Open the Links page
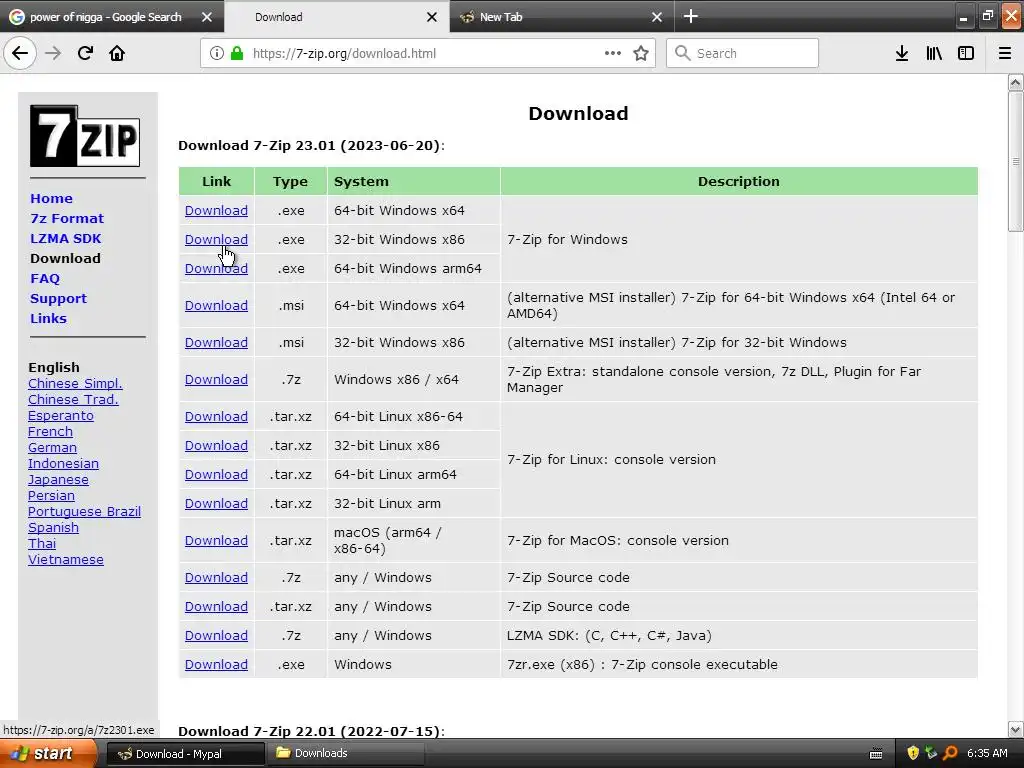The height and width of the screenshot is (768, 1024). coord(48,318)
